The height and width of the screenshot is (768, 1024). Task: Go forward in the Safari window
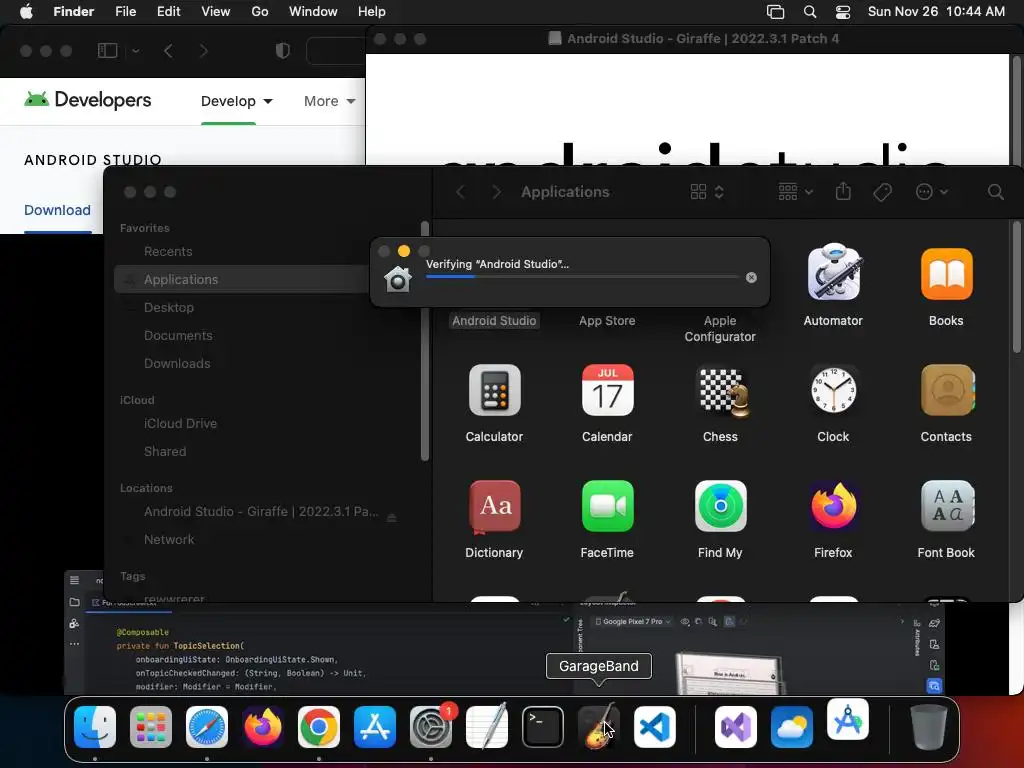pos(203,51)
